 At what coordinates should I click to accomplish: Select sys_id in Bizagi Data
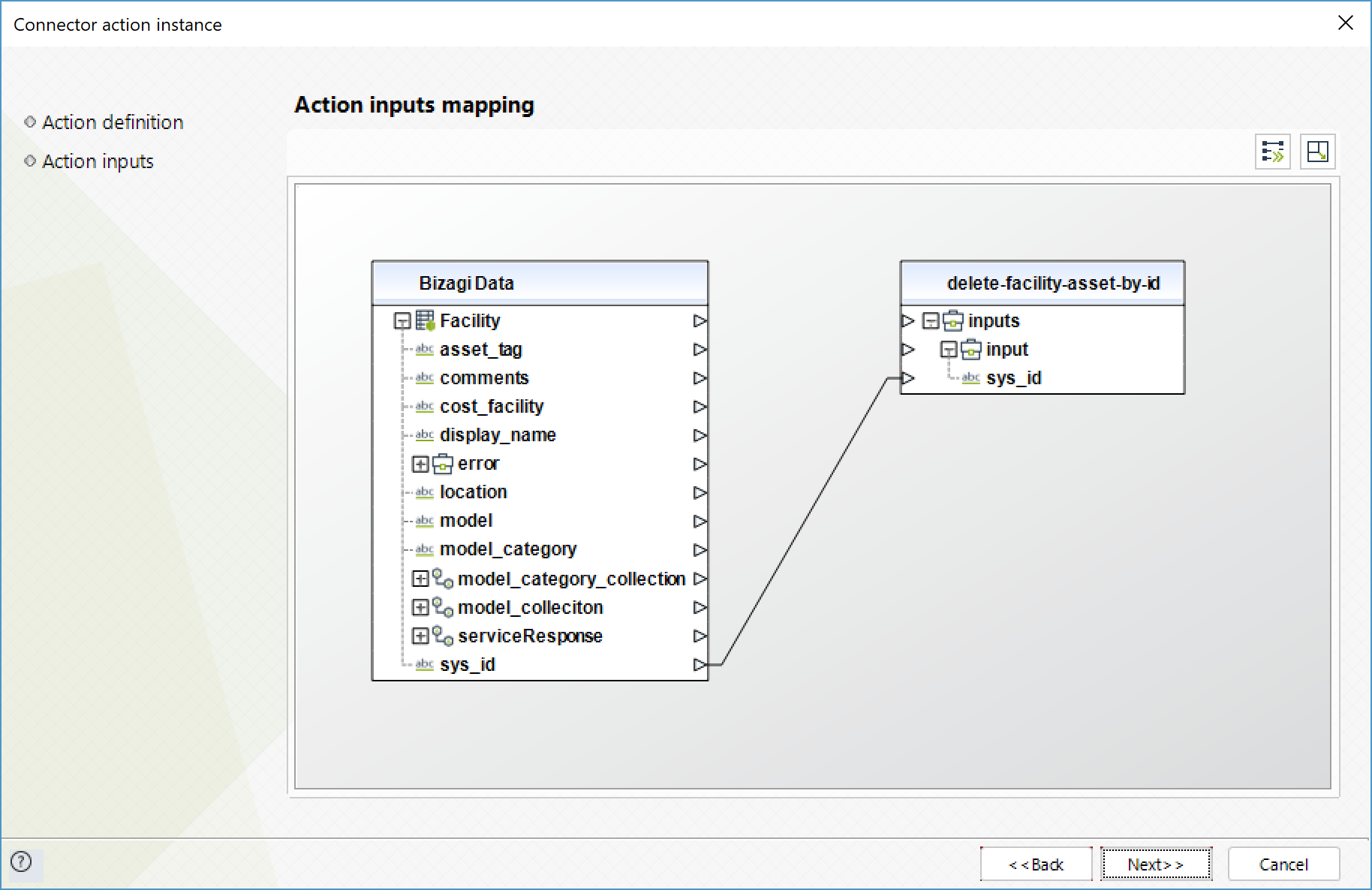tap(467, 665)
